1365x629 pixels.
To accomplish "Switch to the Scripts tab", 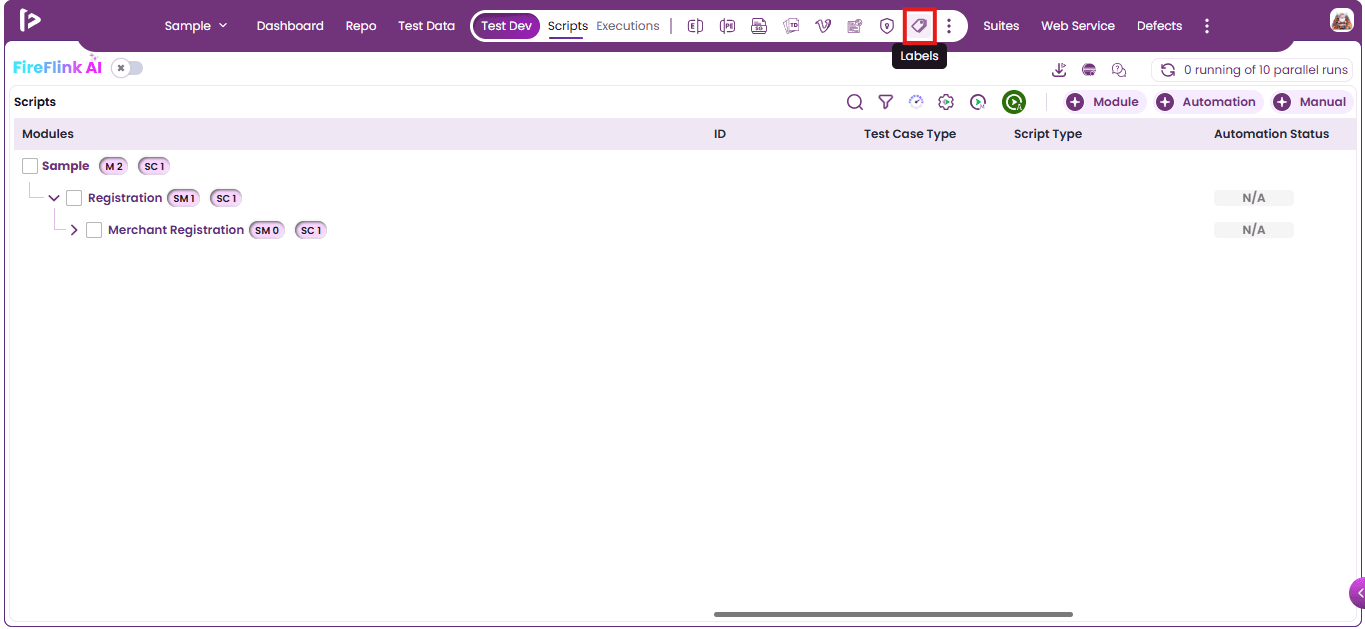I will tap(568, 26).
